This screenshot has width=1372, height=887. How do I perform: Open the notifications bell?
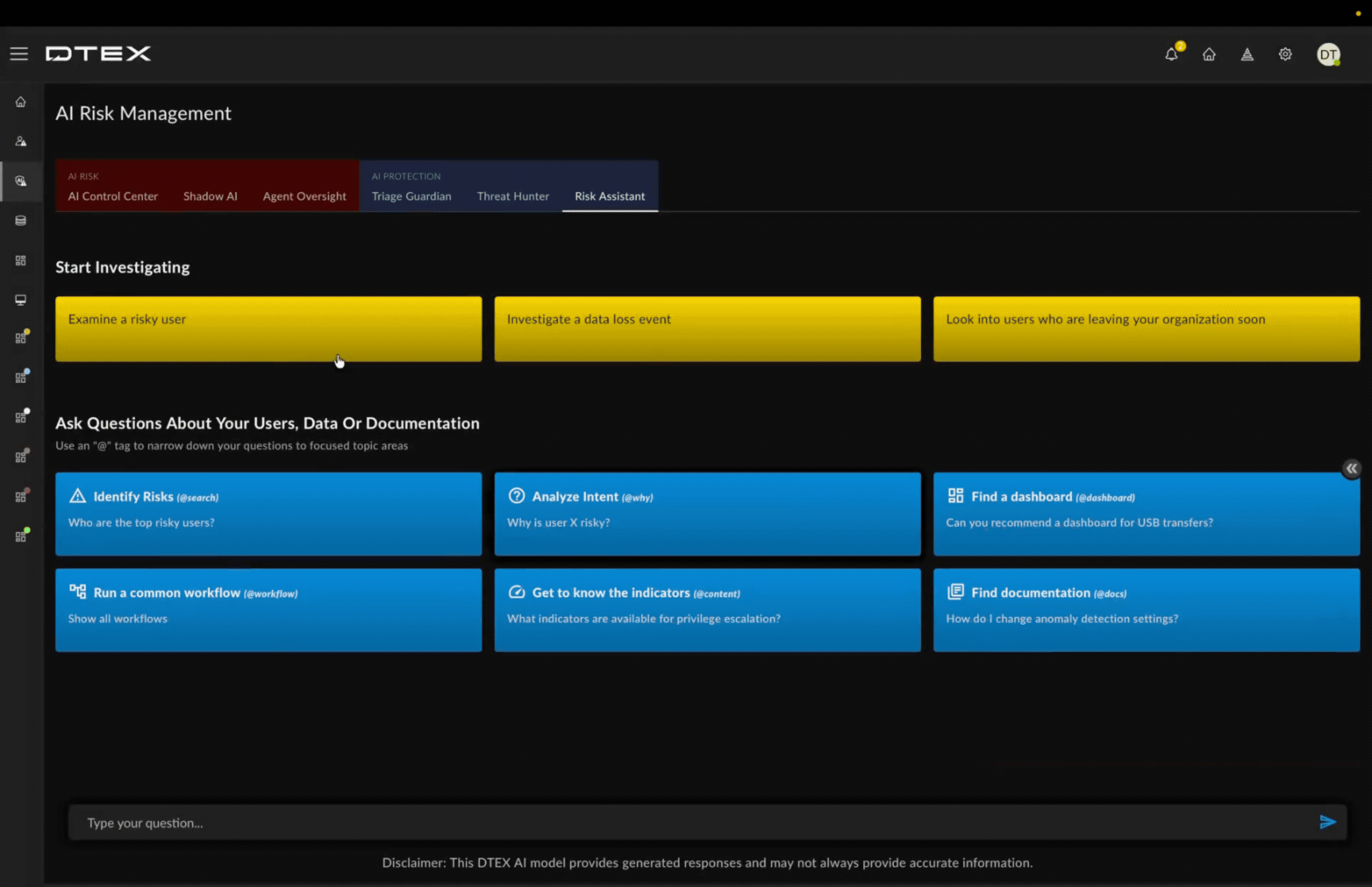(1171, 54)
